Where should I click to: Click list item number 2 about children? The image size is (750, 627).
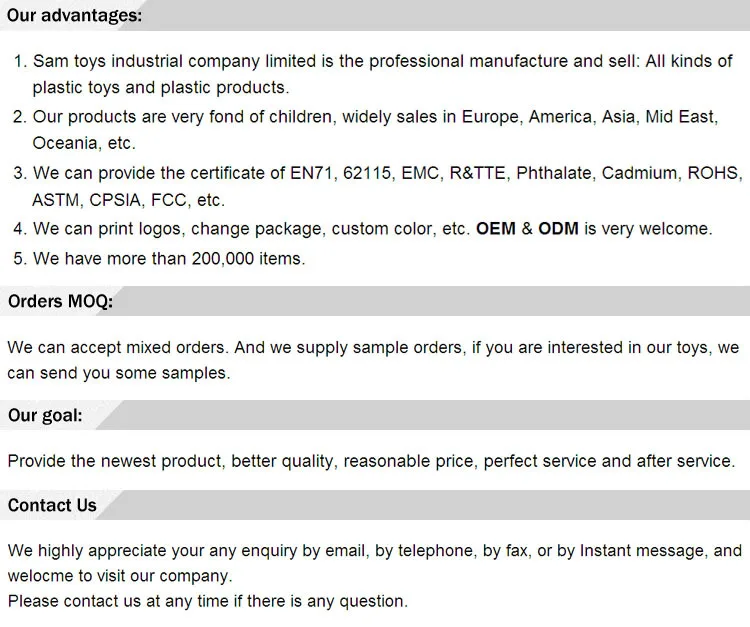(x=374, y=117)
